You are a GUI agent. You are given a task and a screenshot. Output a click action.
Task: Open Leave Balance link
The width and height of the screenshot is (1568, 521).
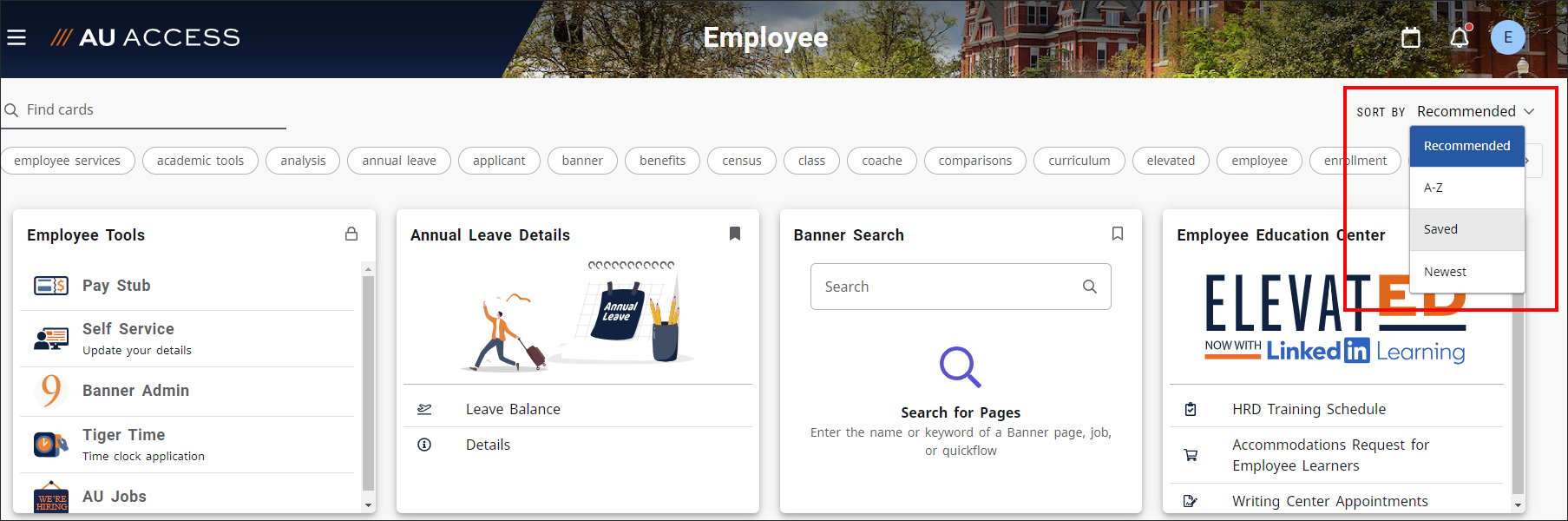[x=513, y=409]
